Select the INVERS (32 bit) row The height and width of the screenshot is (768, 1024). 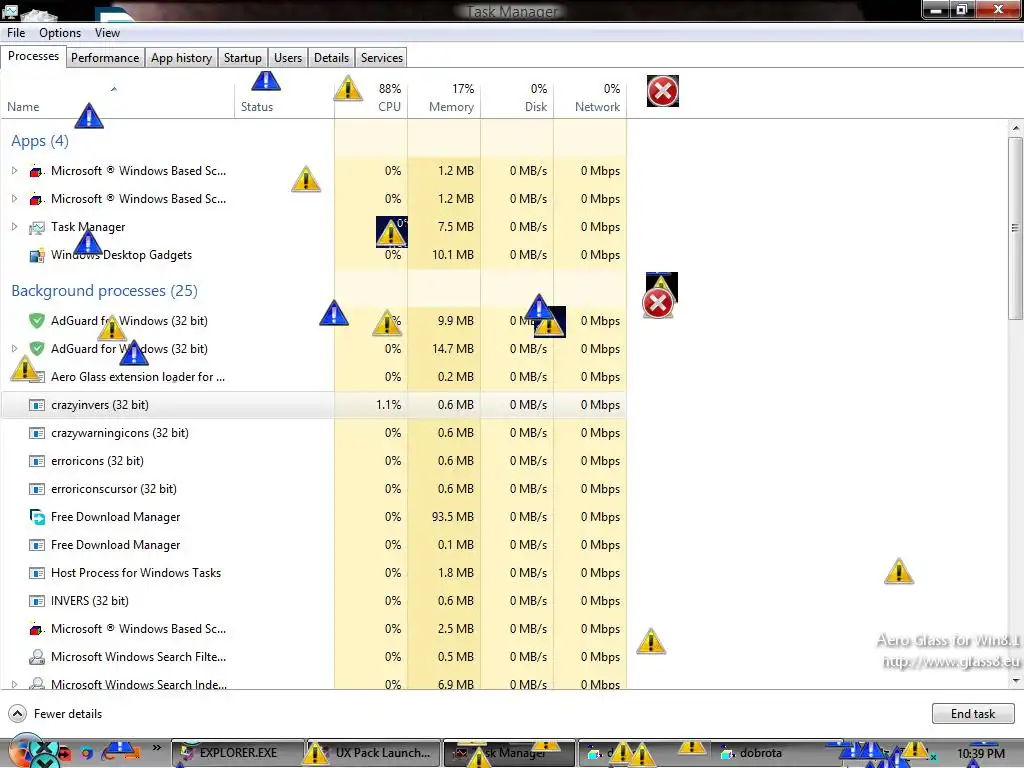coord(313,601)
